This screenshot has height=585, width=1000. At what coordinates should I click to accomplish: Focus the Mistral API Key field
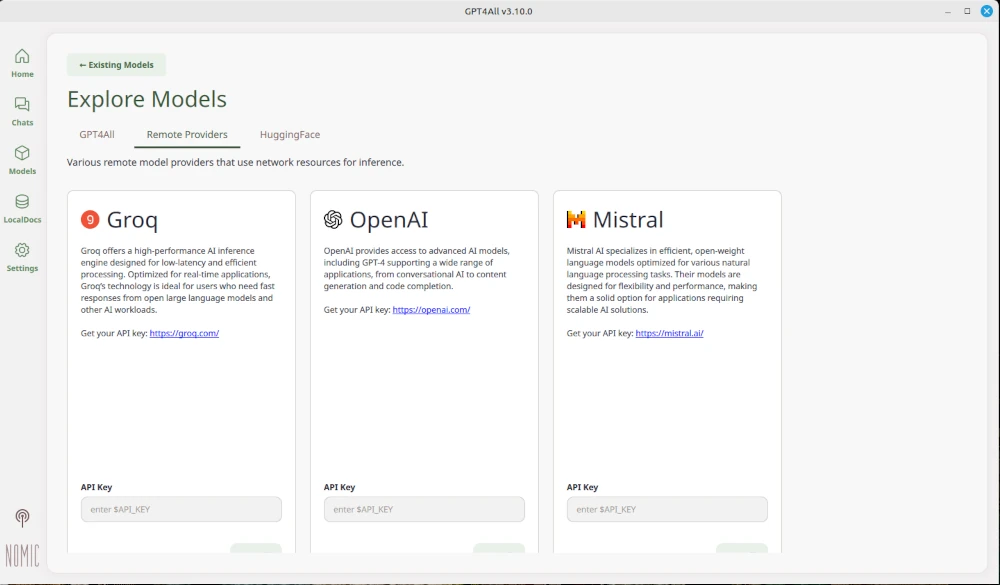tap(667, 509)
